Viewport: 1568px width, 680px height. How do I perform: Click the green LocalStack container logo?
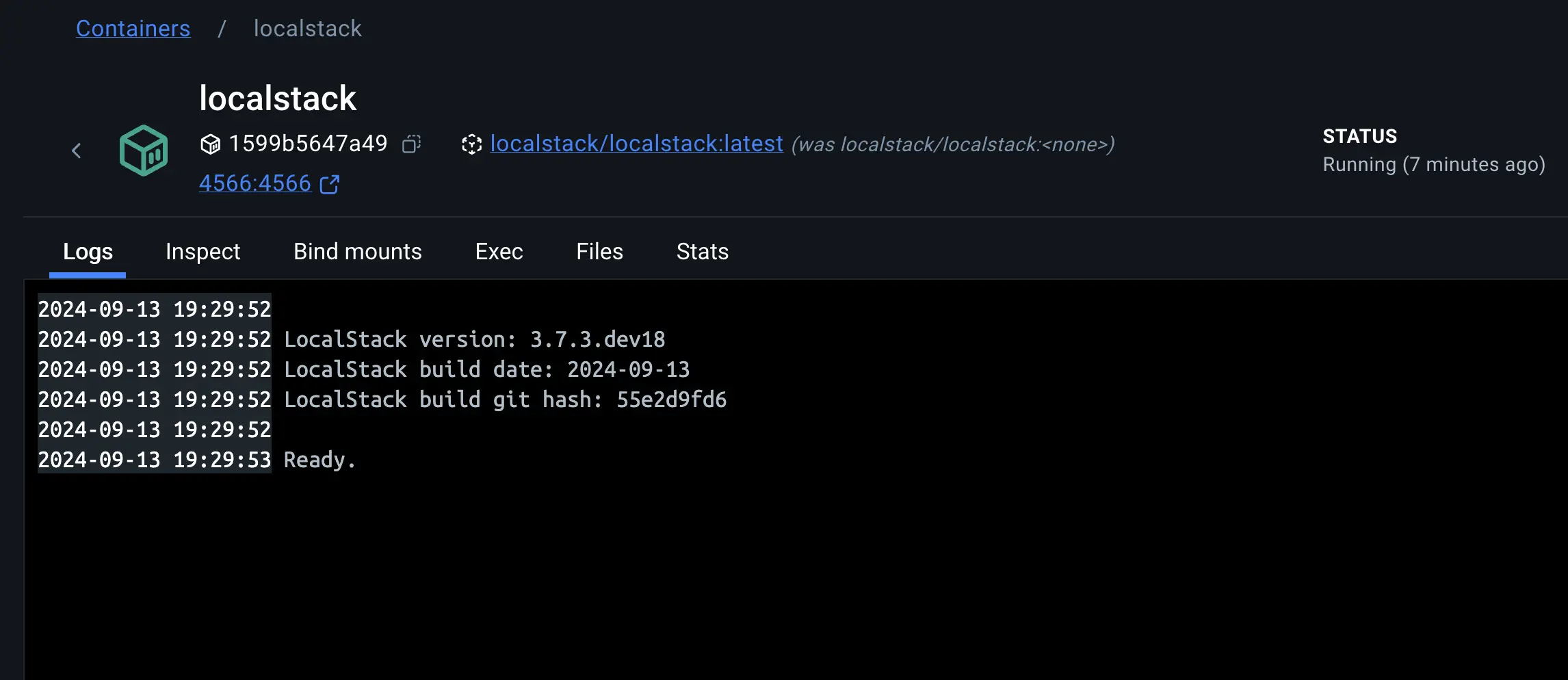(x=143, y=150)
